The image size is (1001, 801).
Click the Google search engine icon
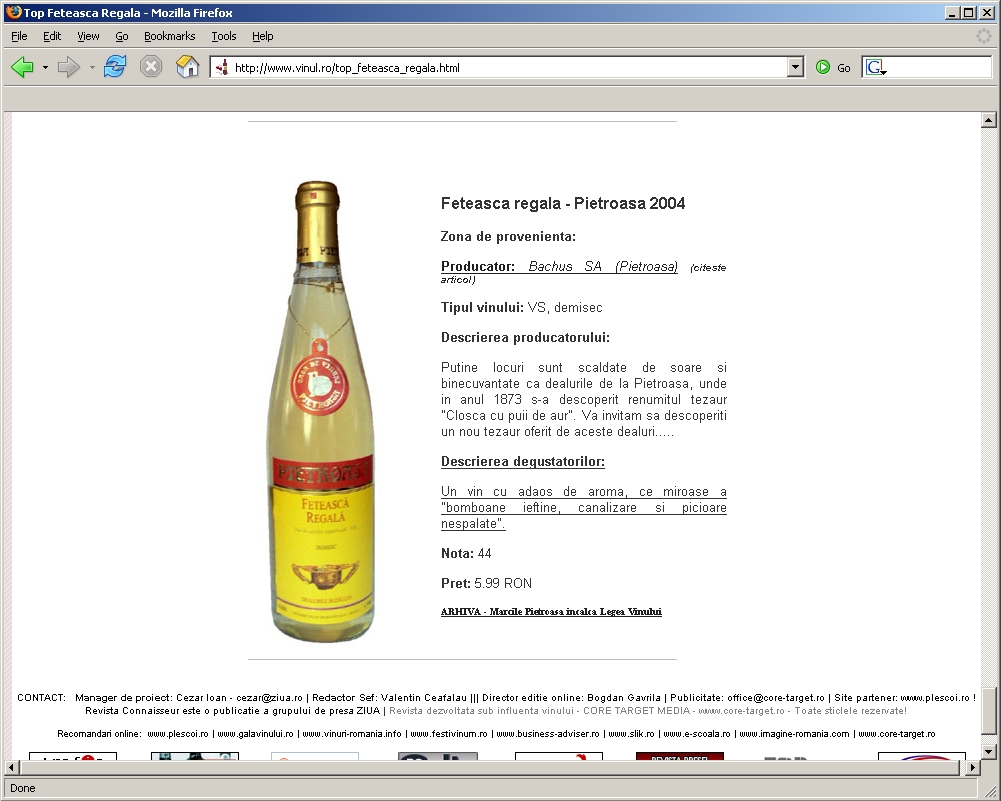click(x=875, y=68)
